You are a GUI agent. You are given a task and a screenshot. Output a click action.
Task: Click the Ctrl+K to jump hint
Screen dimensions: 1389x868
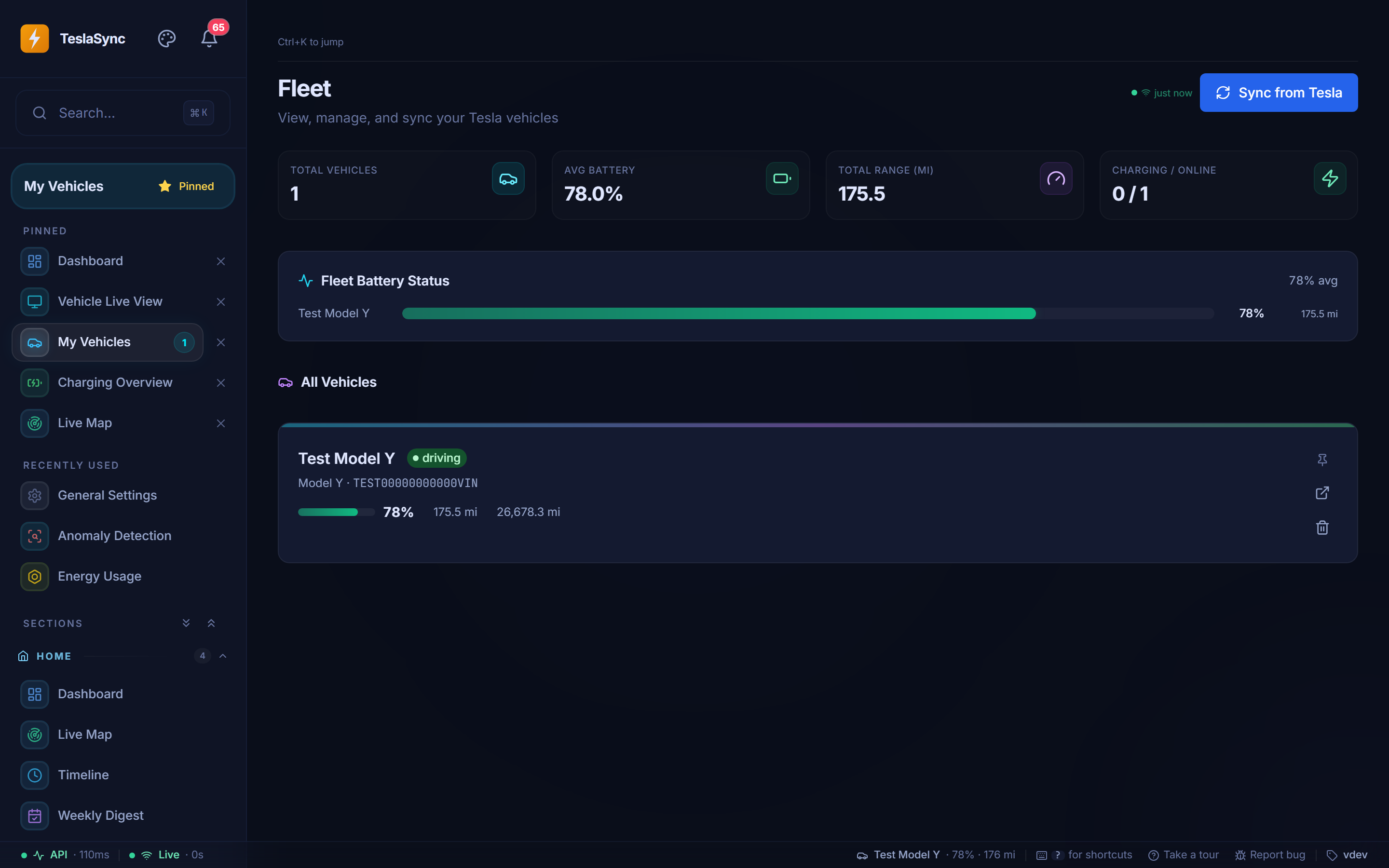pyautogui.click(x=311, y=42)
